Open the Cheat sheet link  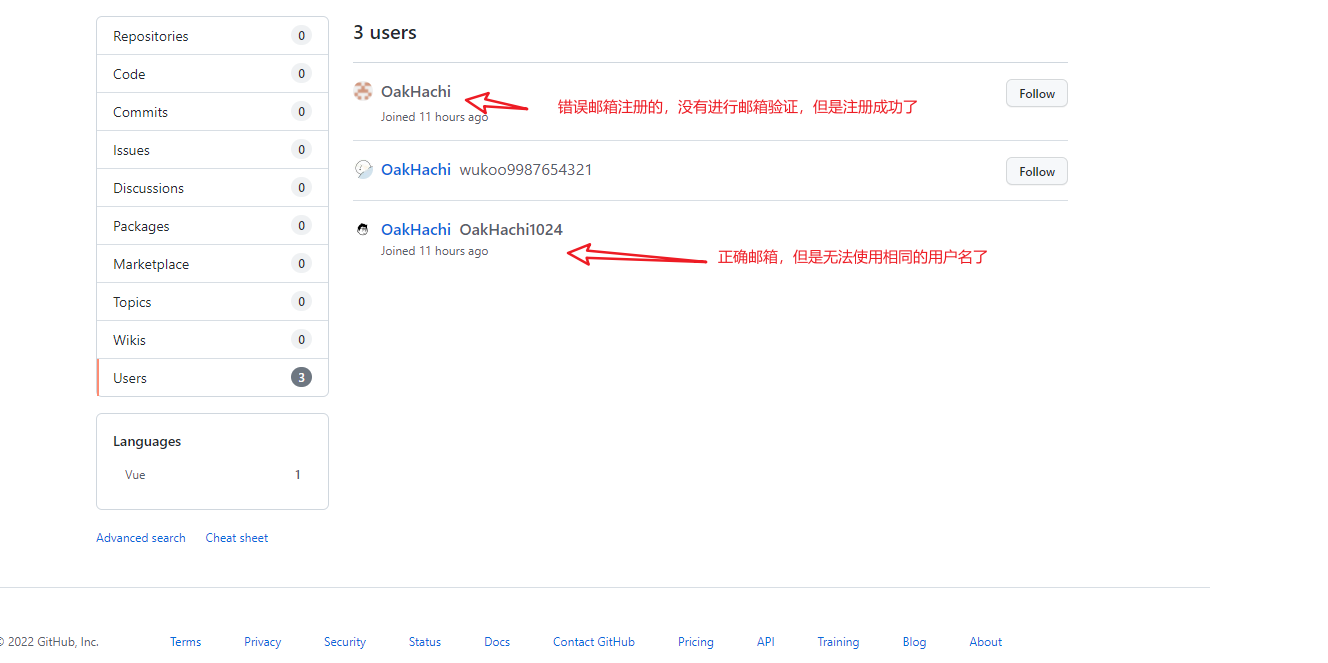237,538
